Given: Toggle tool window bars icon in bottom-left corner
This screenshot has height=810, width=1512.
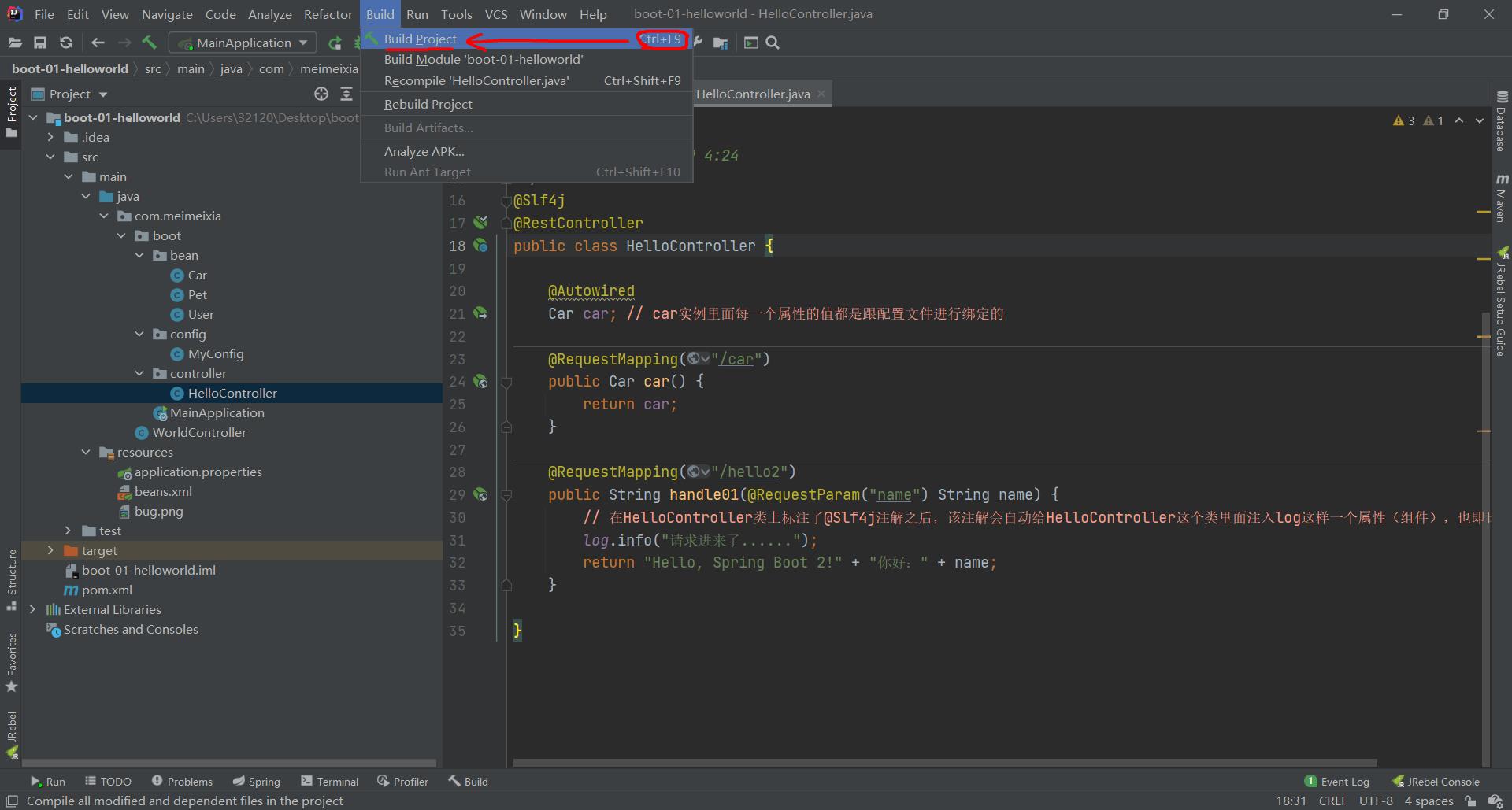Looking at the screenshot, I should [12, 801].
